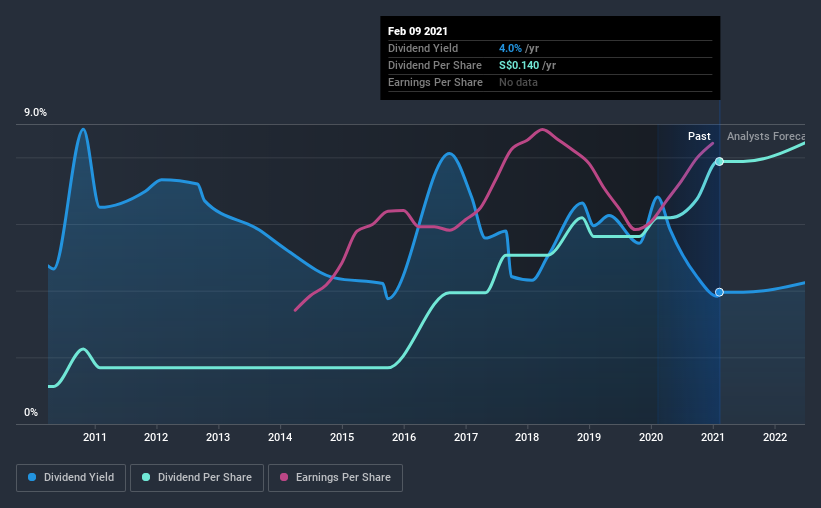
Task: Click the 2014 year label on axis
Action: tap(280, 437)
